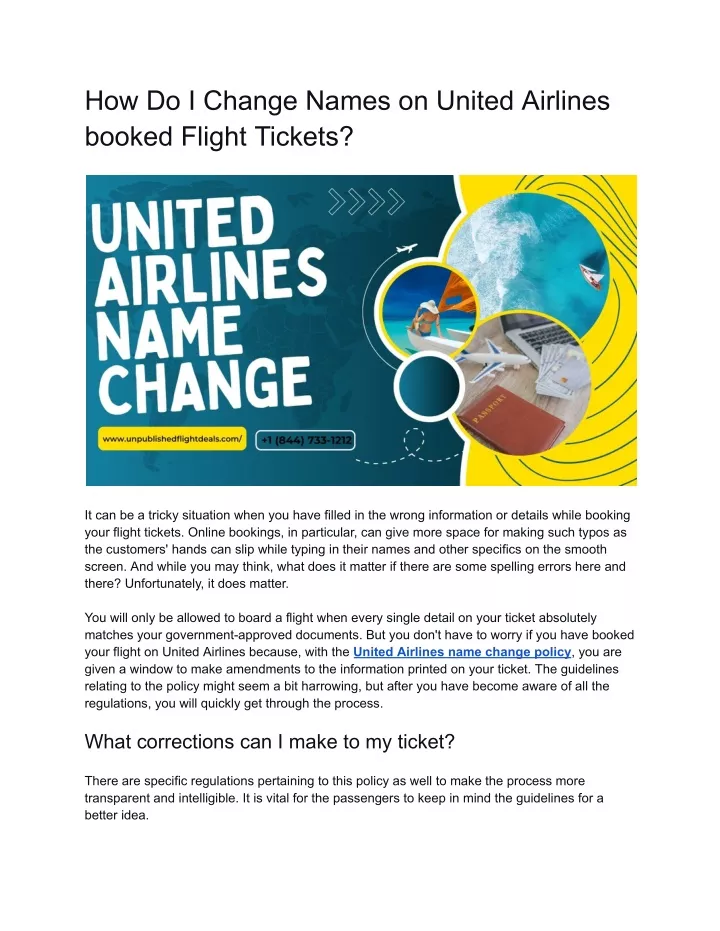
Task: Click the small airplane icon on banner
Action: pyautogui.click(x=406, y=248)
